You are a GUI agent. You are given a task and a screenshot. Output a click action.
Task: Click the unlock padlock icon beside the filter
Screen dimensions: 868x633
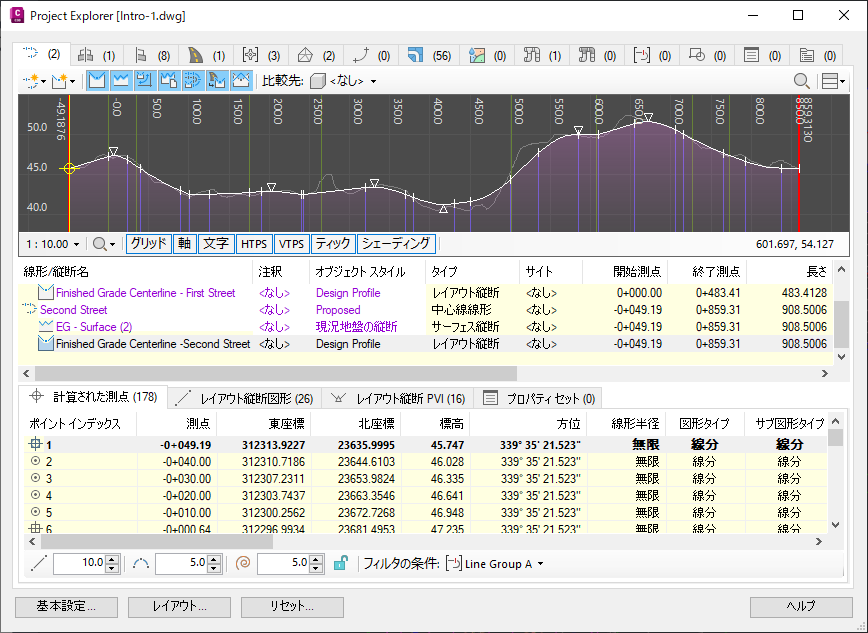point(341,564)
